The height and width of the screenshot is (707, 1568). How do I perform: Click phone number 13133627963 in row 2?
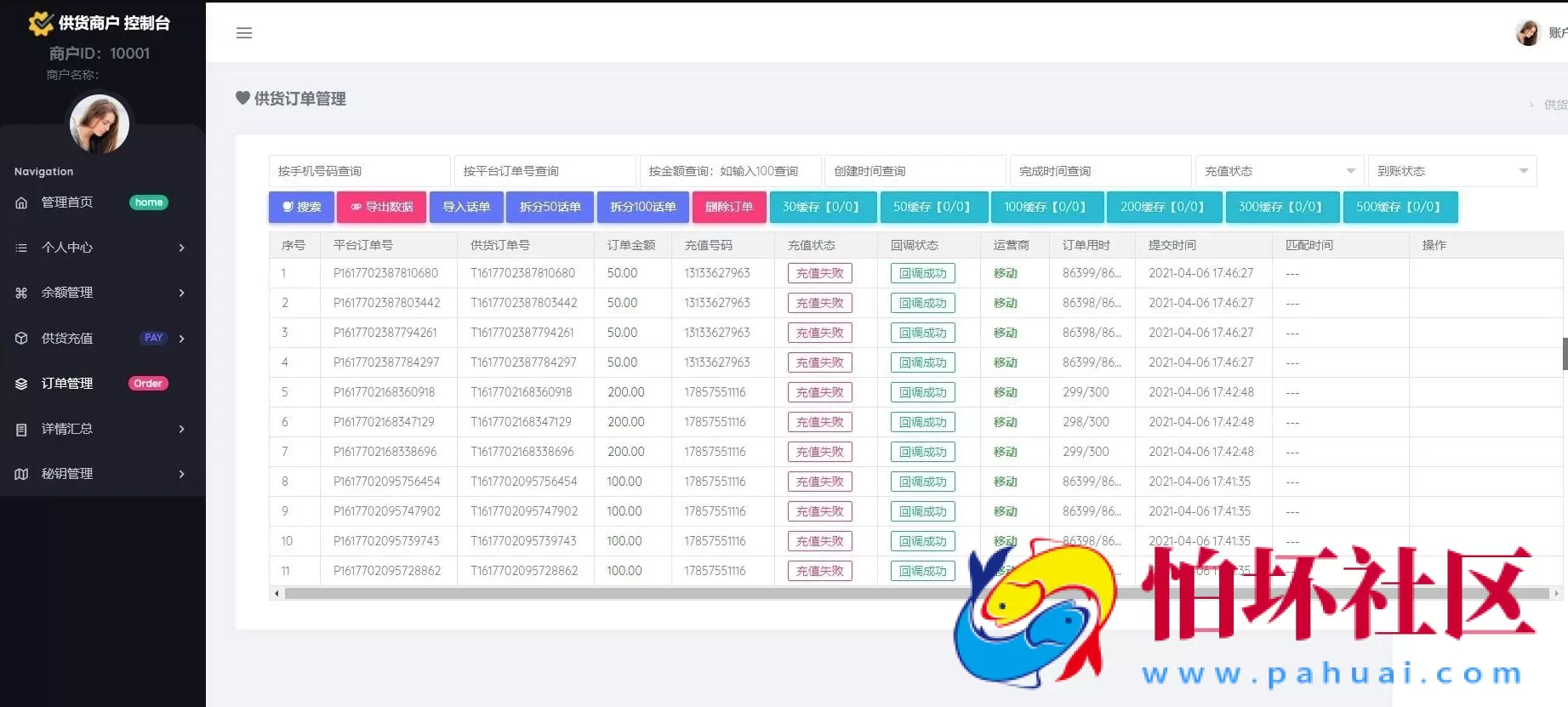[x=717, y=303]
